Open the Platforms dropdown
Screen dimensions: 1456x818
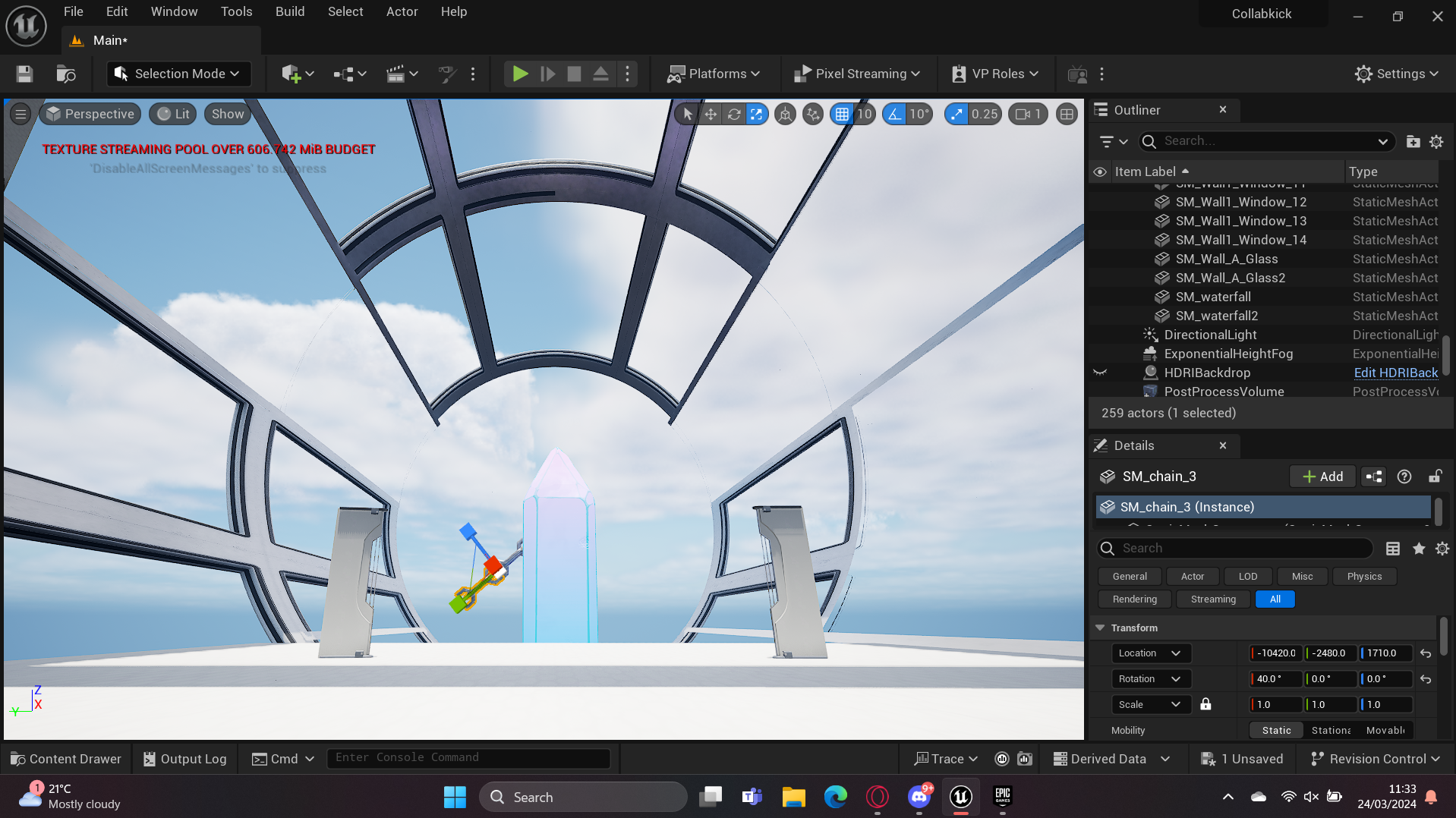[x=714, y=74]
